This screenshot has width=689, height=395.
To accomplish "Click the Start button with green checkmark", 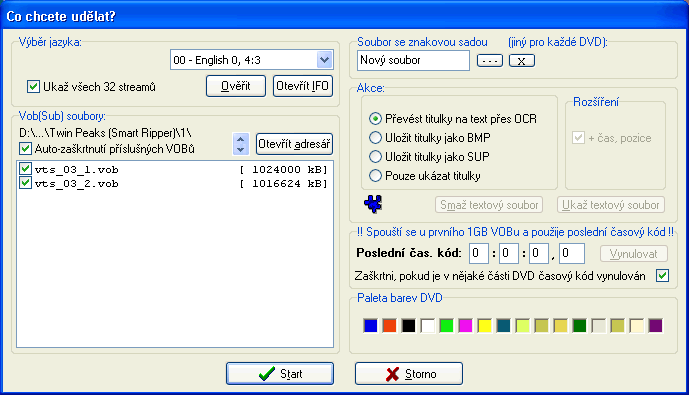I will pyautogui.click(x=280, y=373).
